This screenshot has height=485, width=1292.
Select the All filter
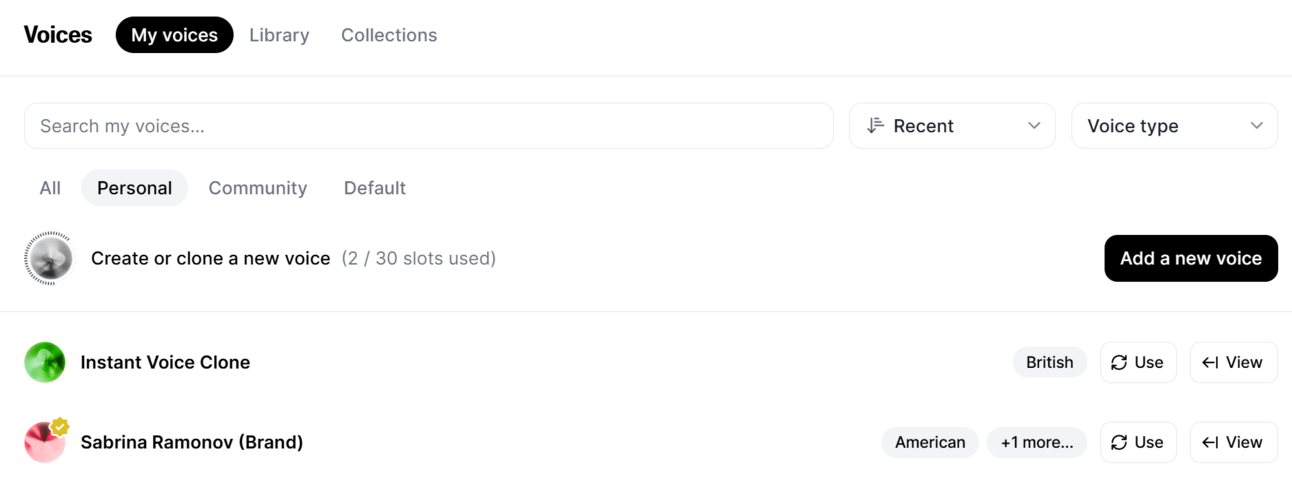50,188
